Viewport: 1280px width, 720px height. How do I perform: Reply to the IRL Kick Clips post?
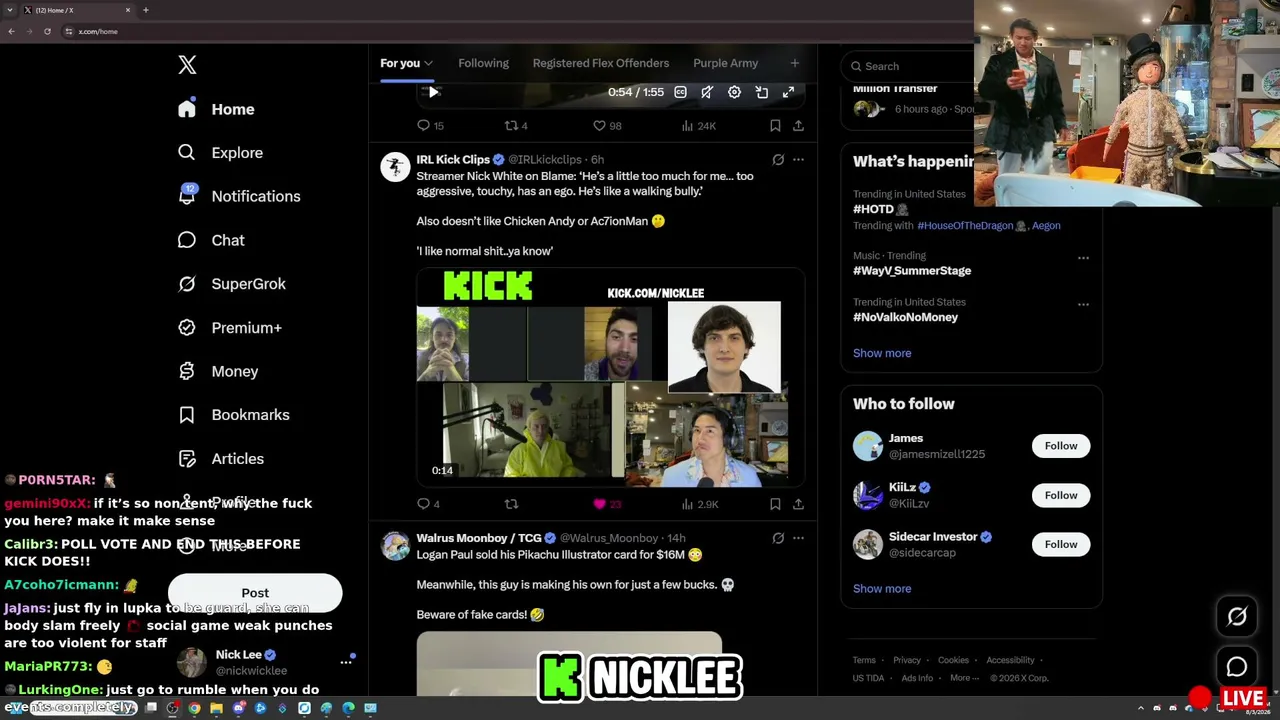pos(428,504)
